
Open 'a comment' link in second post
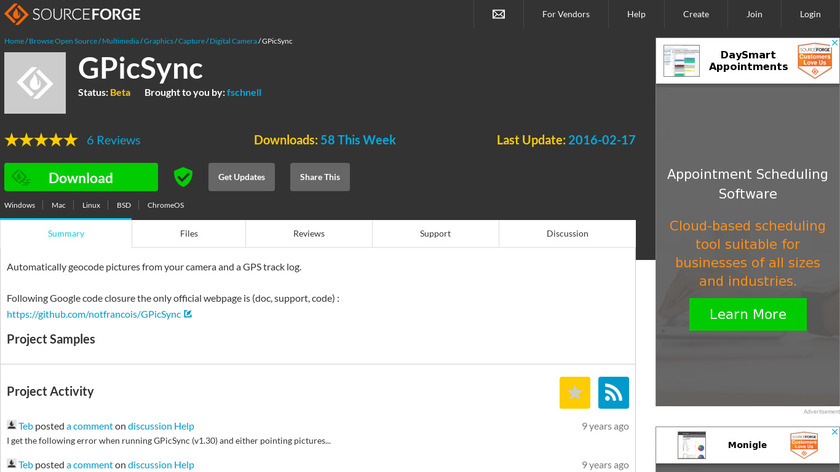pos(89,464)
